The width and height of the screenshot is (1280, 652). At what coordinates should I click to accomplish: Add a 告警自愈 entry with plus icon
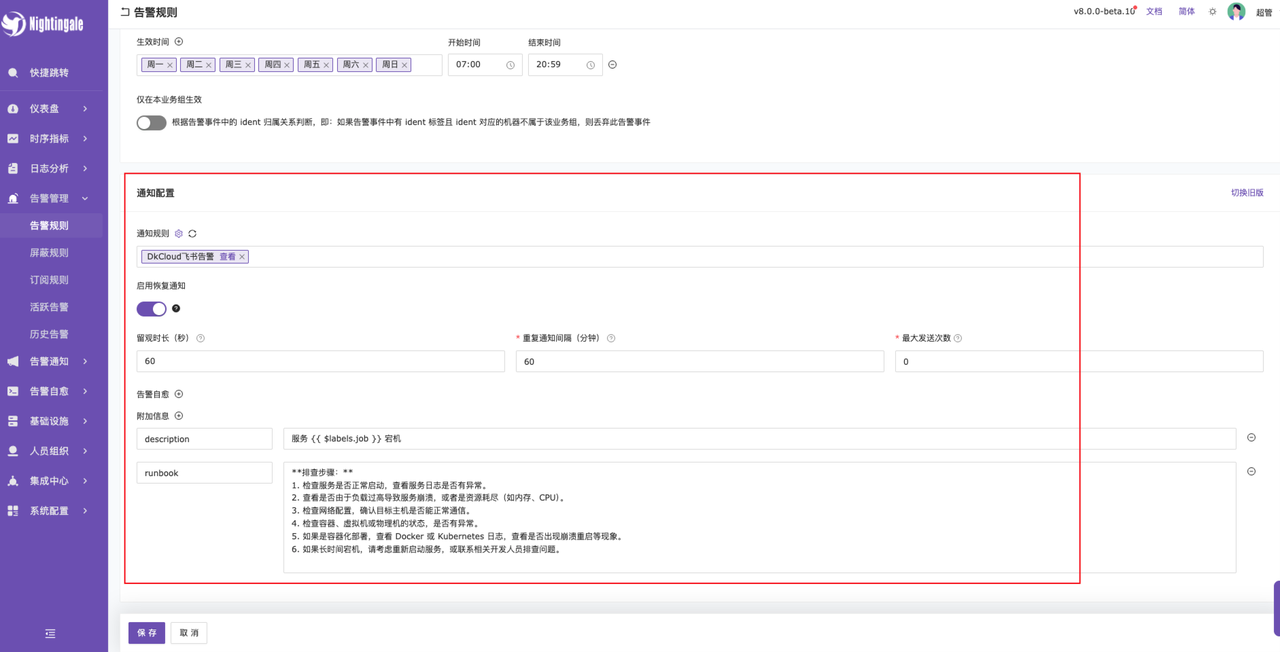pyautogui.click(x=179, y=394)
